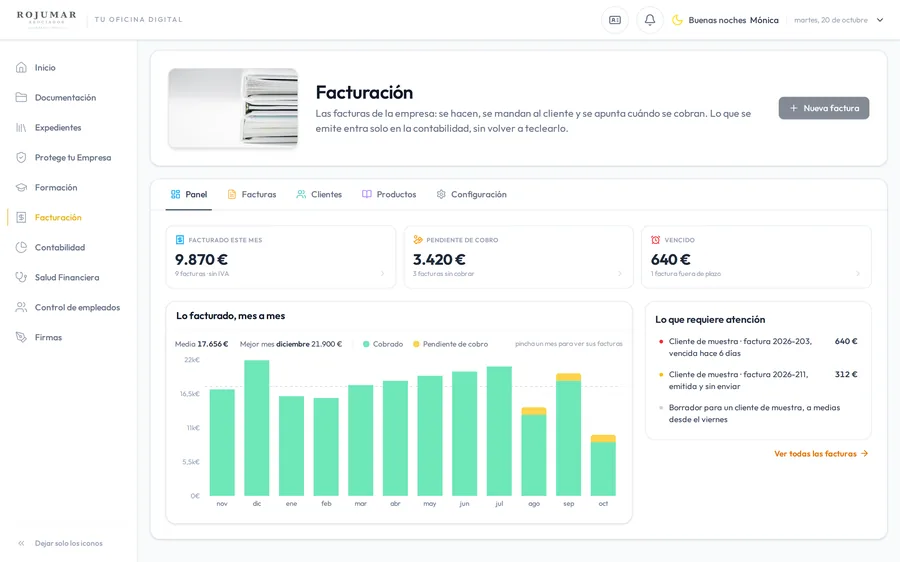Switch to the Clientes tab
This screenshot has width=900, height=562.
pos(319,195)
